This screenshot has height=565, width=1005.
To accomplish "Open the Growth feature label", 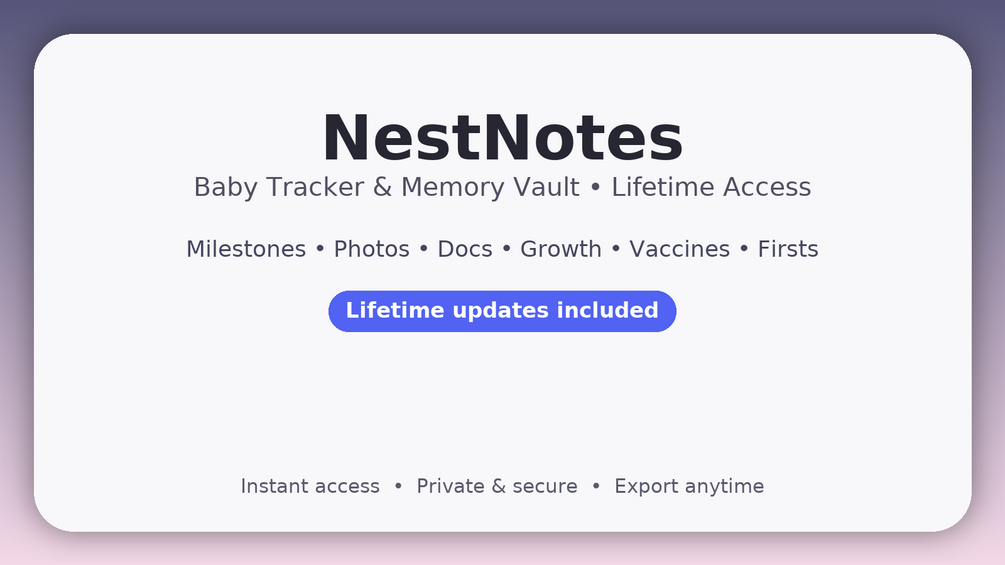I will [x=561, y=249].
